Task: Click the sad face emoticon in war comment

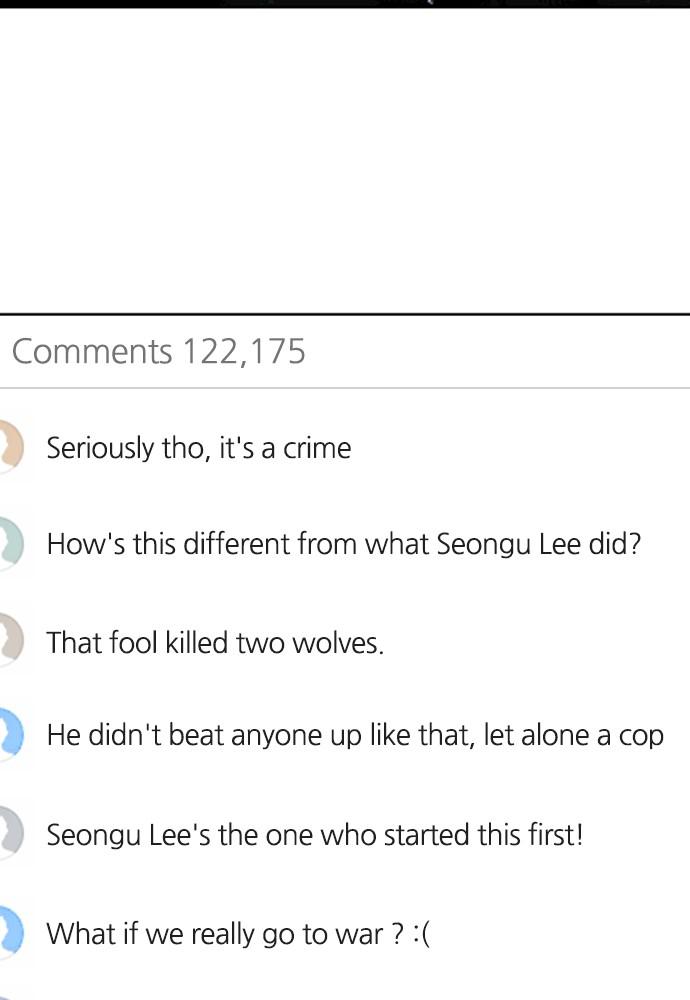Action: tap(421, 934)
